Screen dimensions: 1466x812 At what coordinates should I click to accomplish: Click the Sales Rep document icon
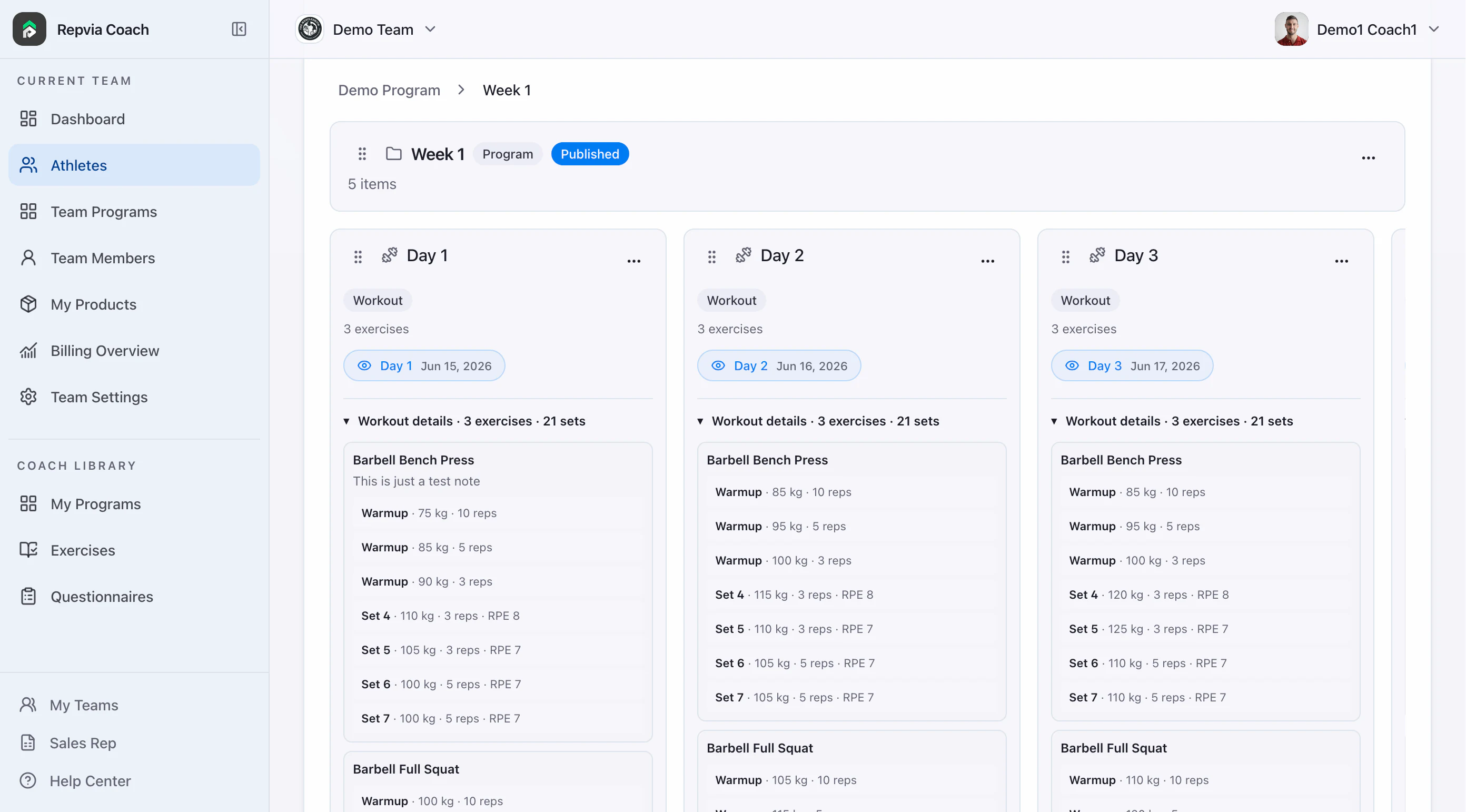[x=28, y=742]
